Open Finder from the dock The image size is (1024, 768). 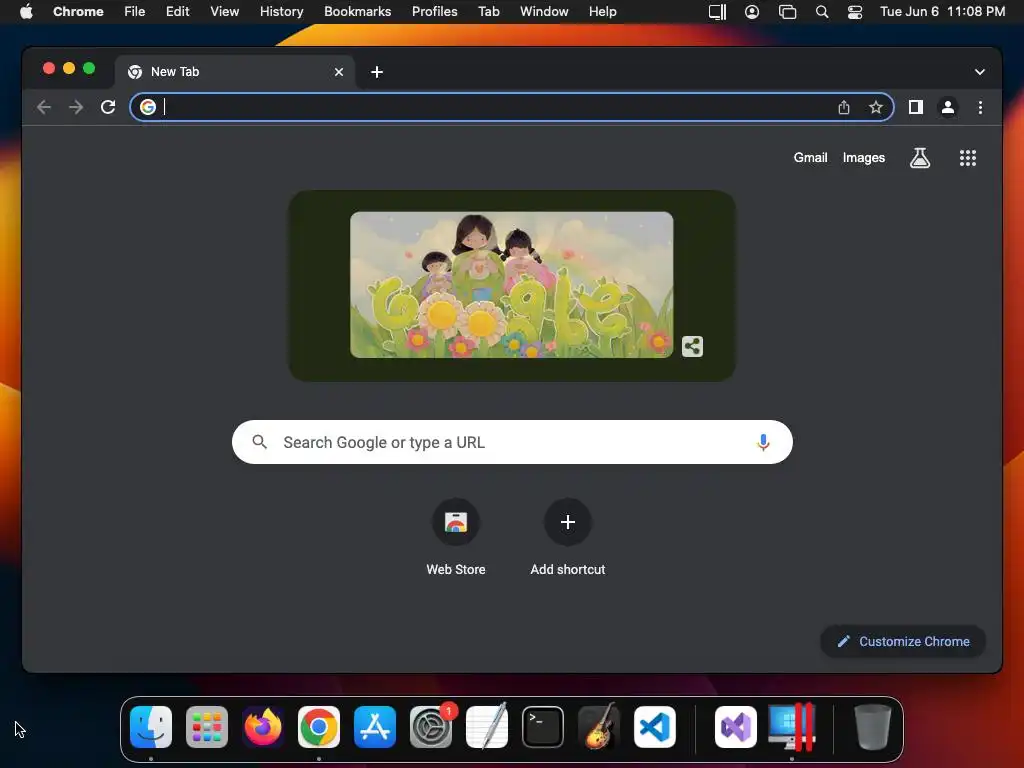pos(151,727)
